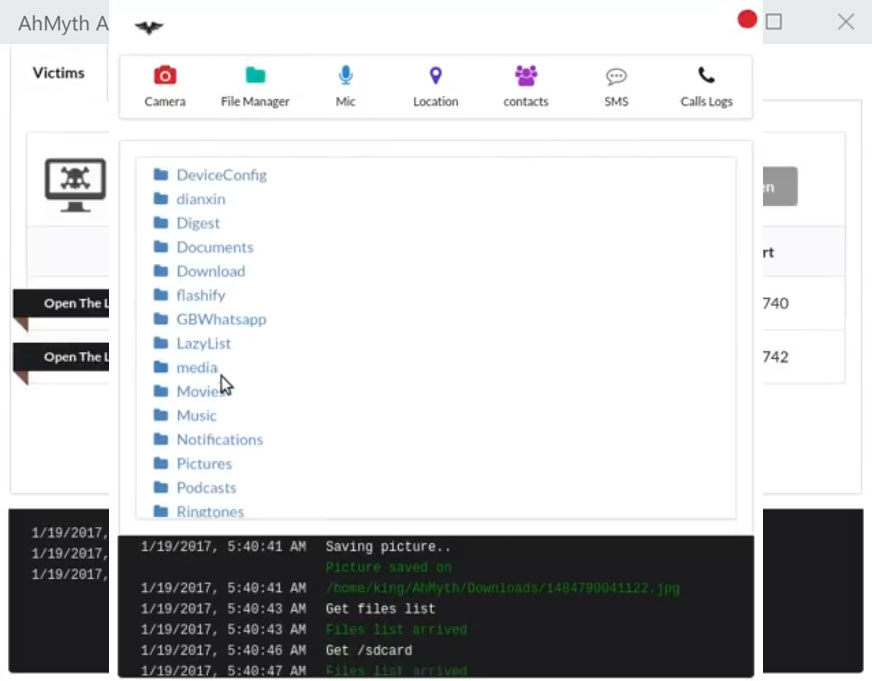Open the dianxin folder link
Screen dimensions: 872x681
point(201,199)
